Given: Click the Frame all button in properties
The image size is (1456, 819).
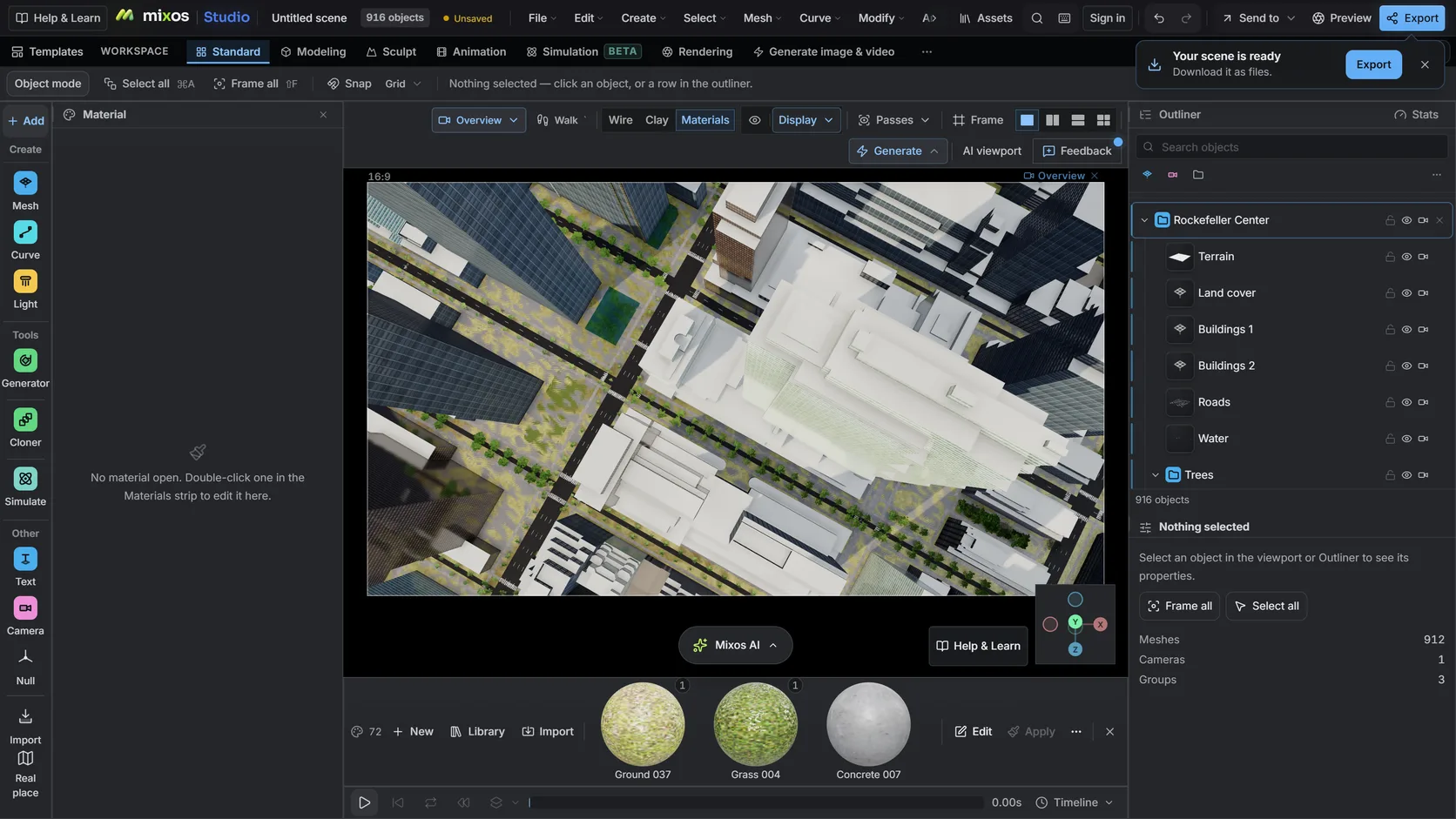Looking at the screenshot, I should click(x=1179, y=606).
